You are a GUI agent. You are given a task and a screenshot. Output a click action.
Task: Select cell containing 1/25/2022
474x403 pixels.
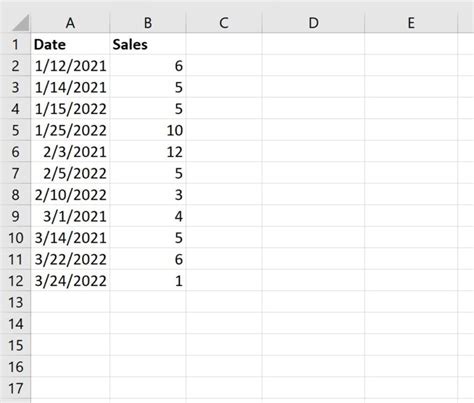[x=70, y=130]
